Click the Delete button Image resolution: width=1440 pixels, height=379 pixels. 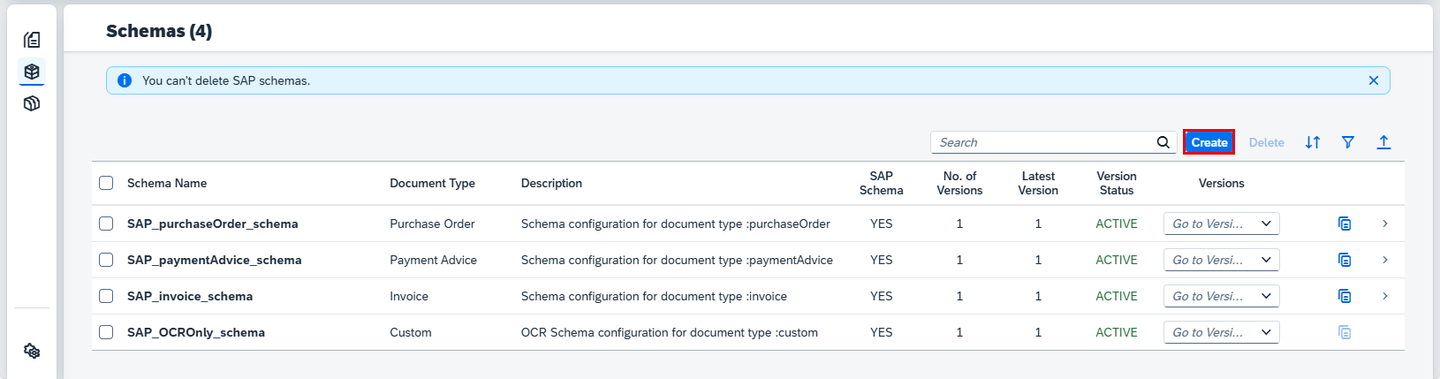click(1266, 143)
